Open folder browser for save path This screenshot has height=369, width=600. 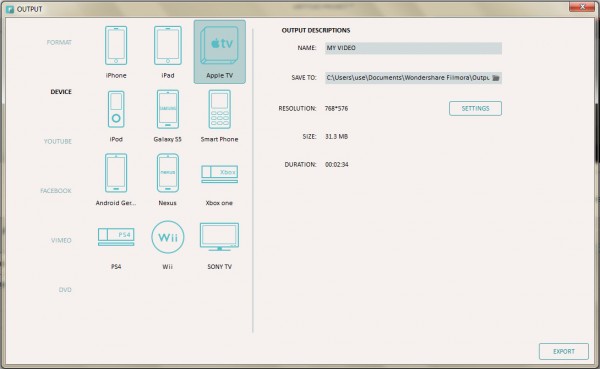click(496, 78)
